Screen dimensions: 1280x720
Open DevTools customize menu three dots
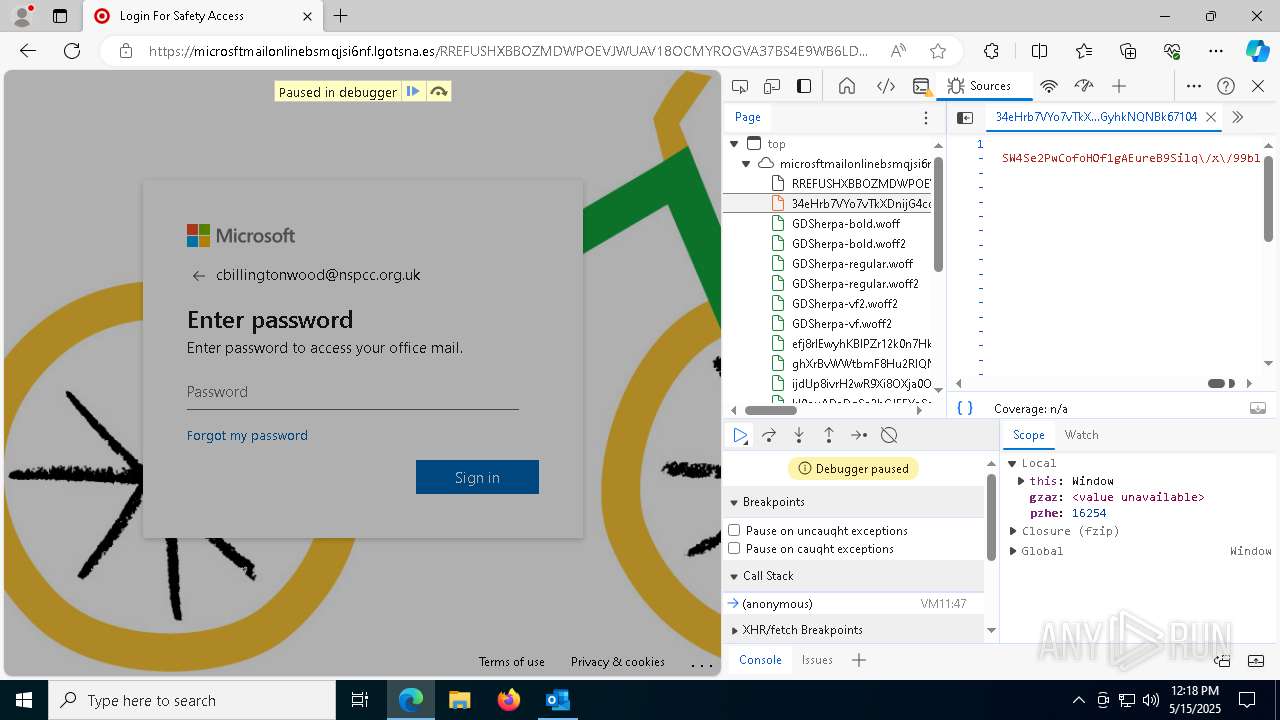1194,86
